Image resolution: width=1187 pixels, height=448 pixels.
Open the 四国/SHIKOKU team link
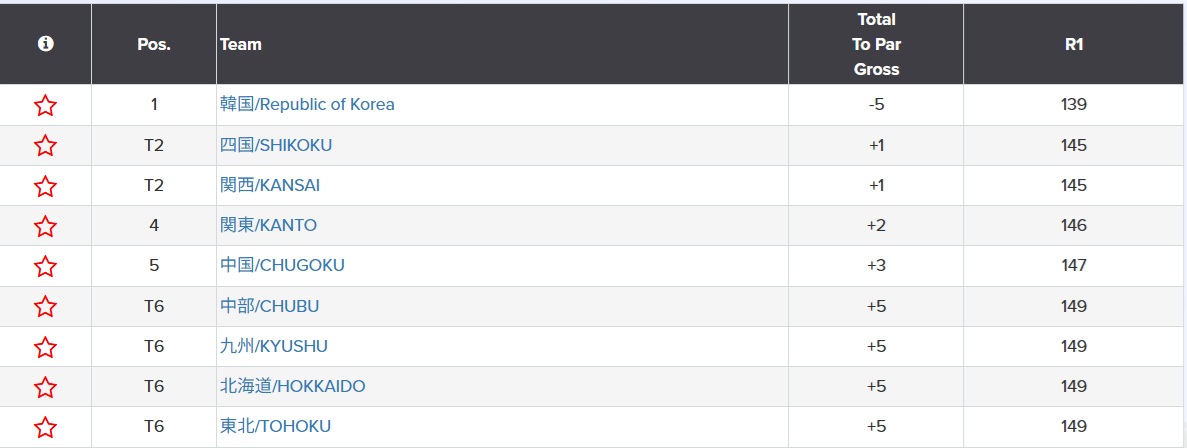(x=276, y=145)
